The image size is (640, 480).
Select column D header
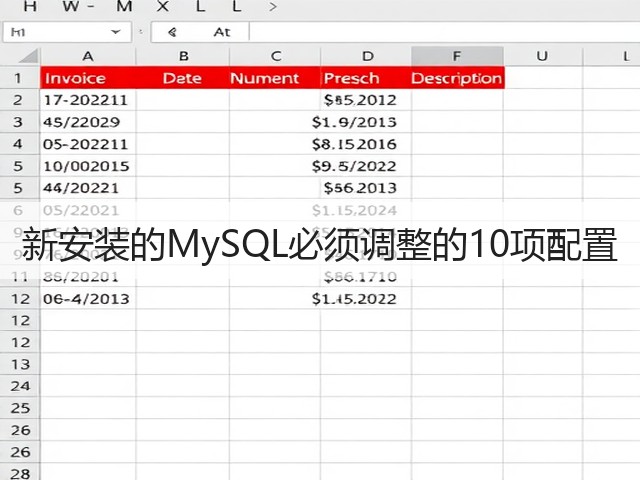click(x=367, y=56)
